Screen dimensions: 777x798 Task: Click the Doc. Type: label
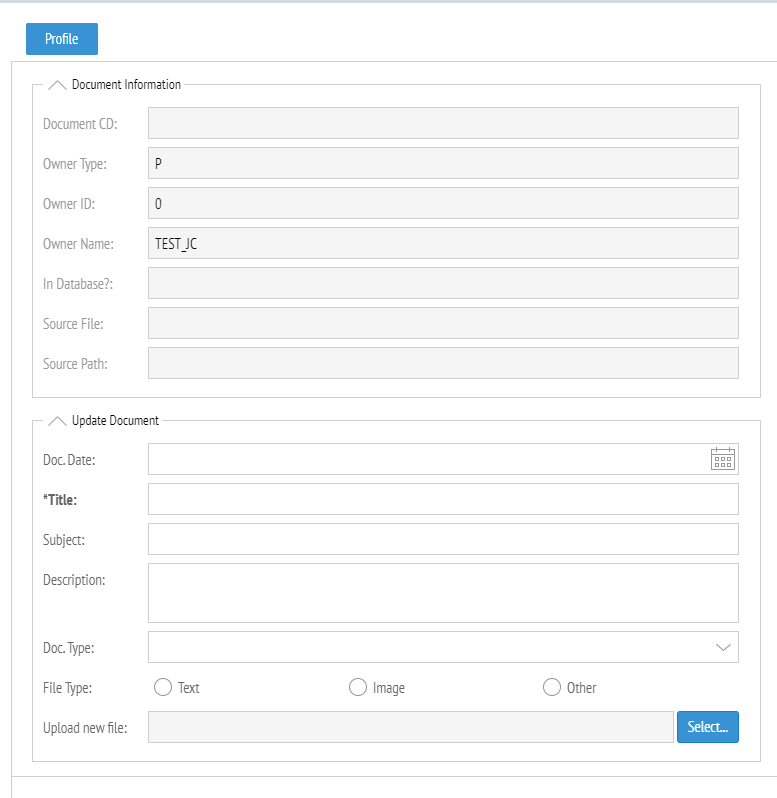69,648
